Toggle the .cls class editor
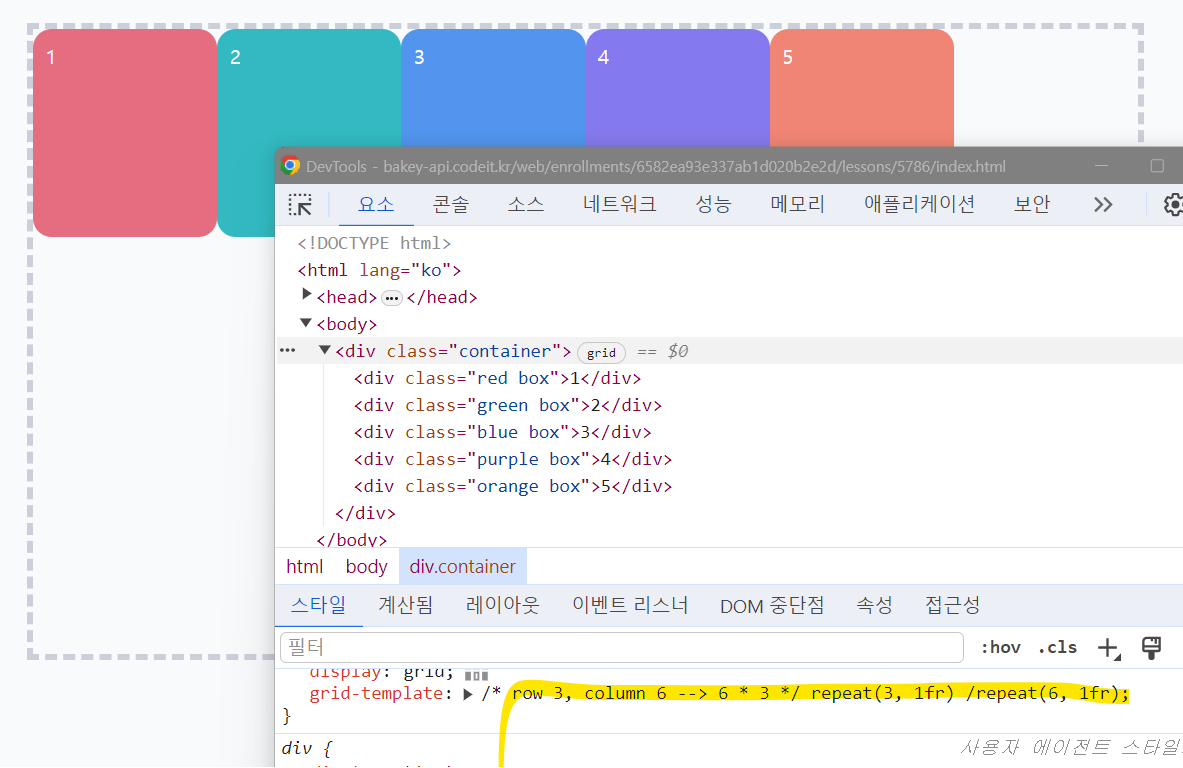1183x768 pixels. point(1058,647)
